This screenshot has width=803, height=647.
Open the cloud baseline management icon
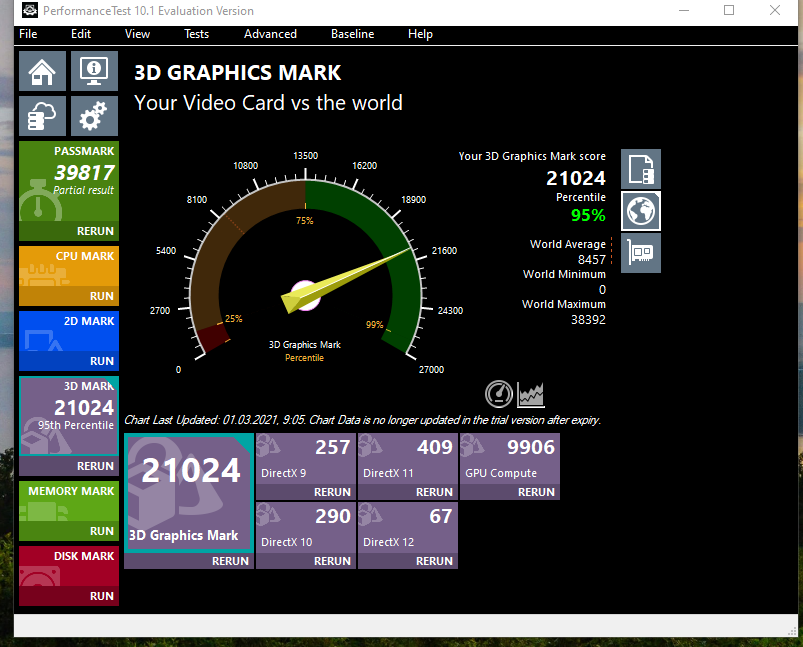click(x=43, y=116)
